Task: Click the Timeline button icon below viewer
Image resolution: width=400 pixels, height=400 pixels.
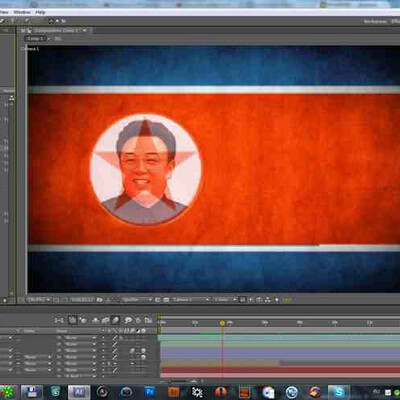Action: point(259,300)
